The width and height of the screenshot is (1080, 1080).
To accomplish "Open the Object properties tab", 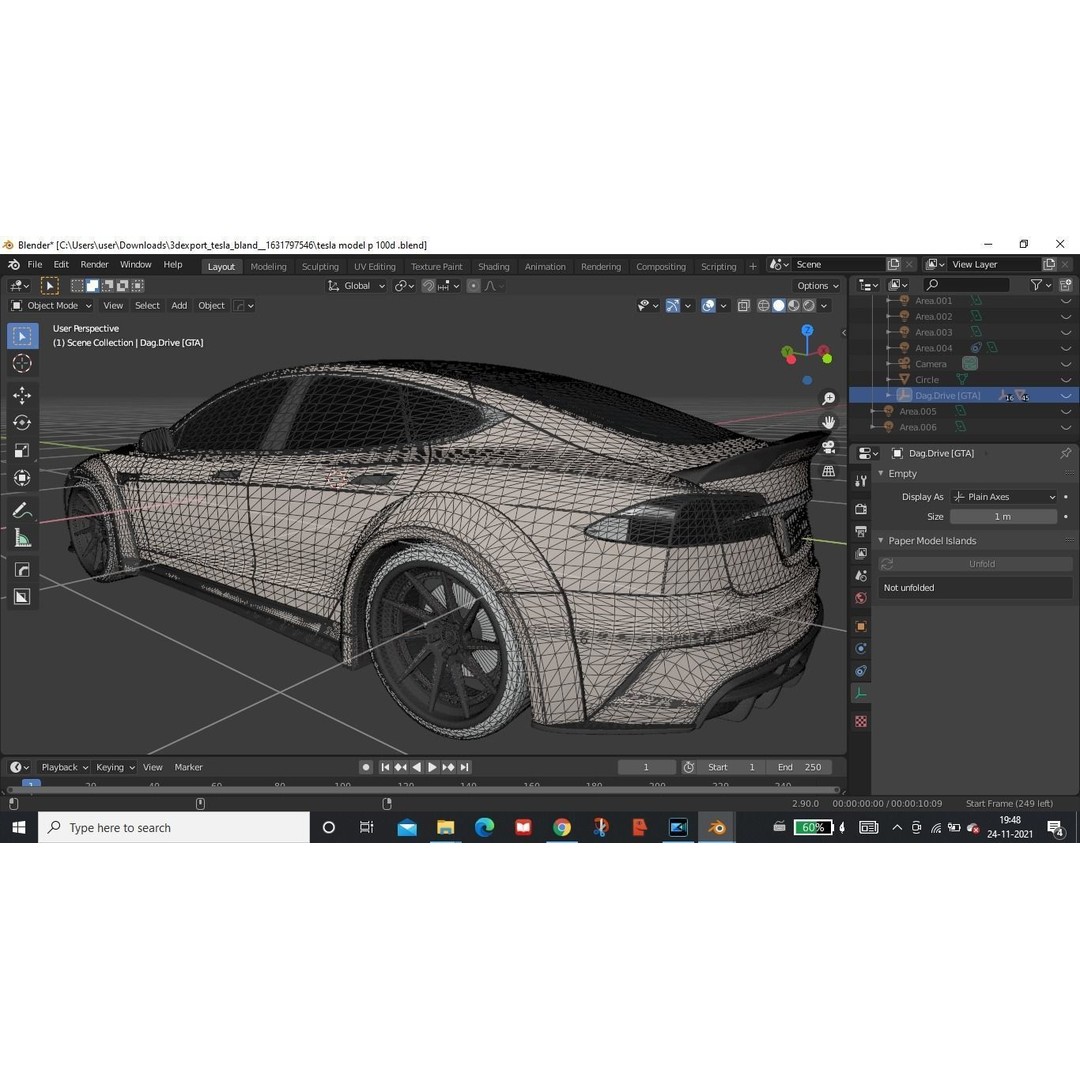I will point(861,626).
